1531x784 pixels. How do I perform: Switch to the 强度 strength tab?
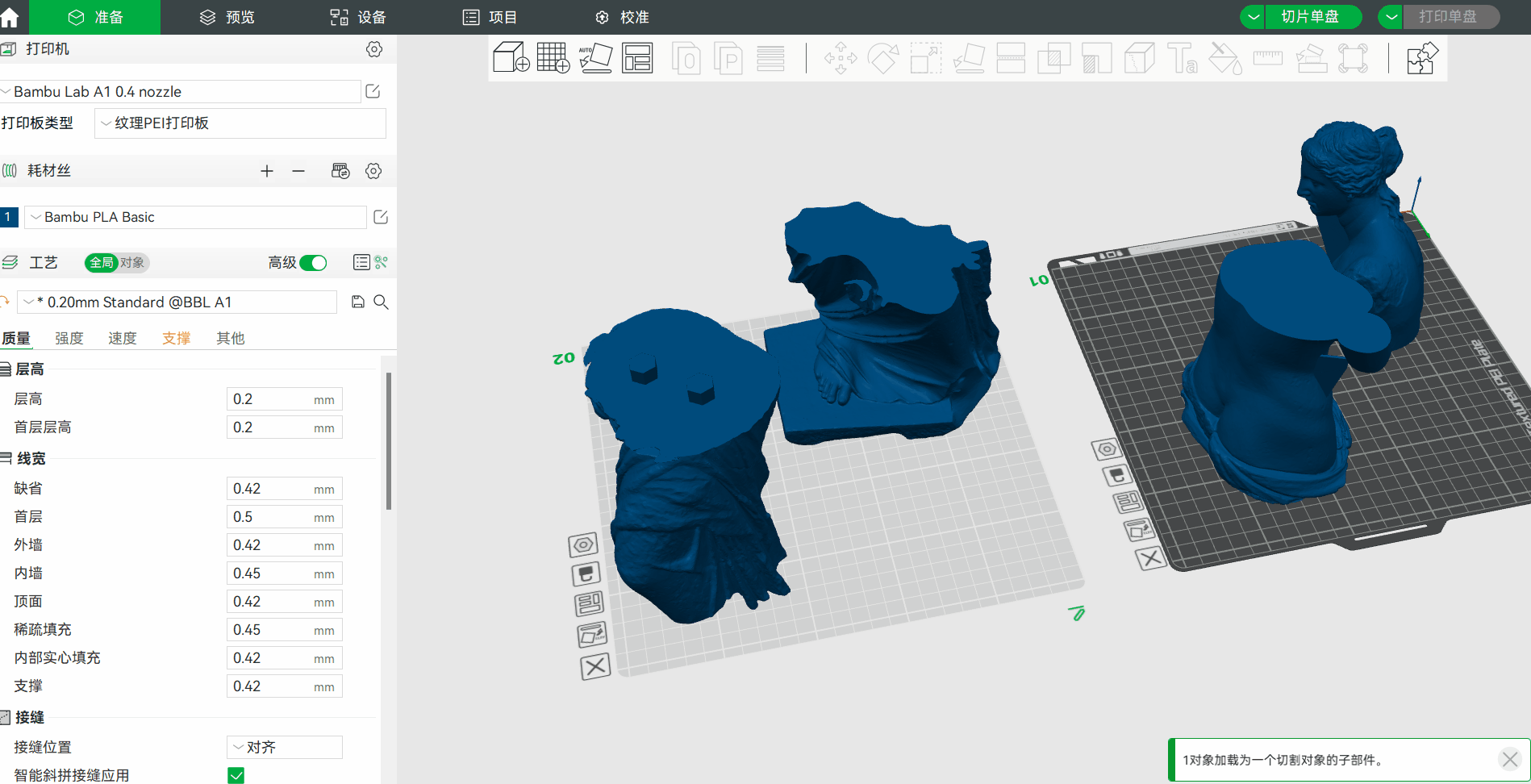click(x=69, y=338)
